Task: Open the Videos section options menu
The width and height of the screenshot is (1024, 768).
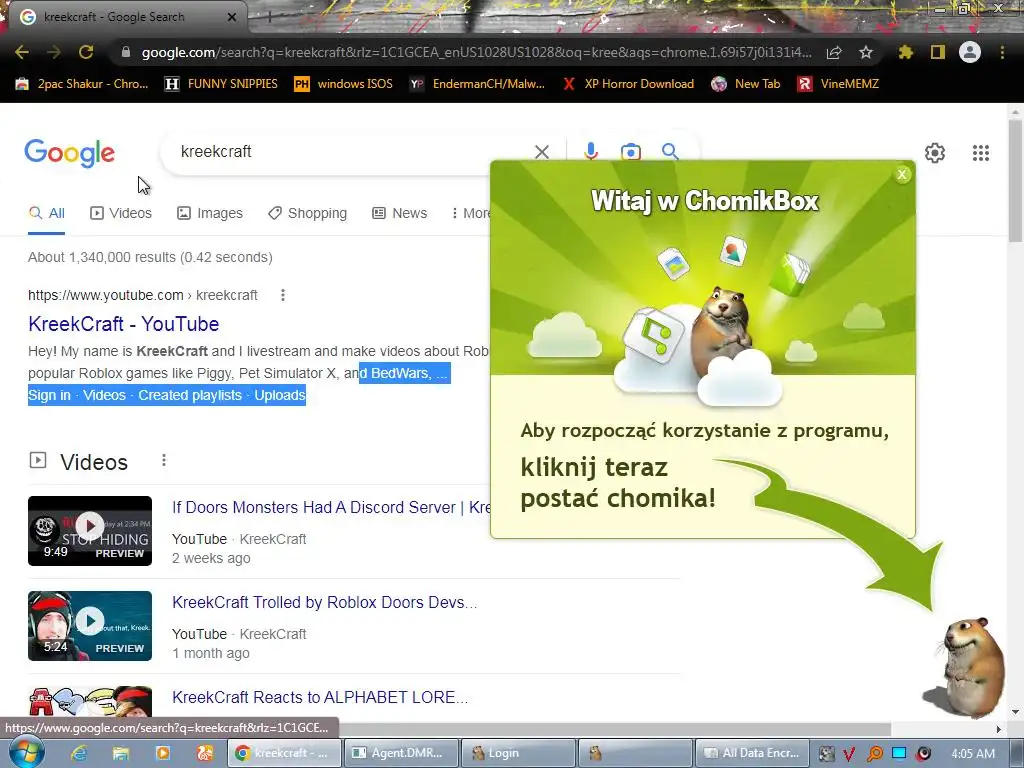Action: pyautogui.click(x=164, y=461)
